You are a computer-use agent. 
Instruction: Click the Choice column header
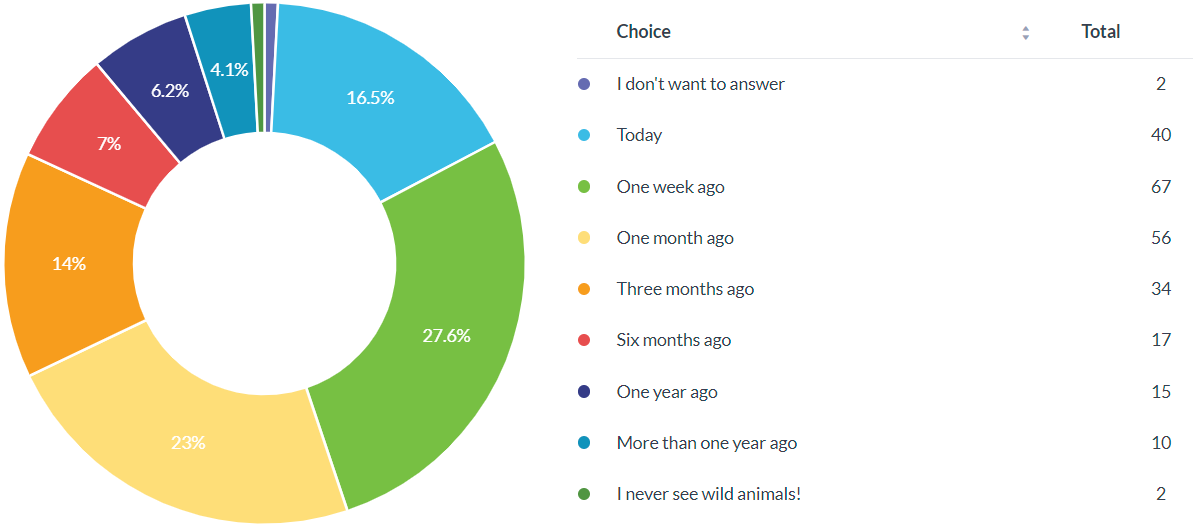(x=643, y=32)
